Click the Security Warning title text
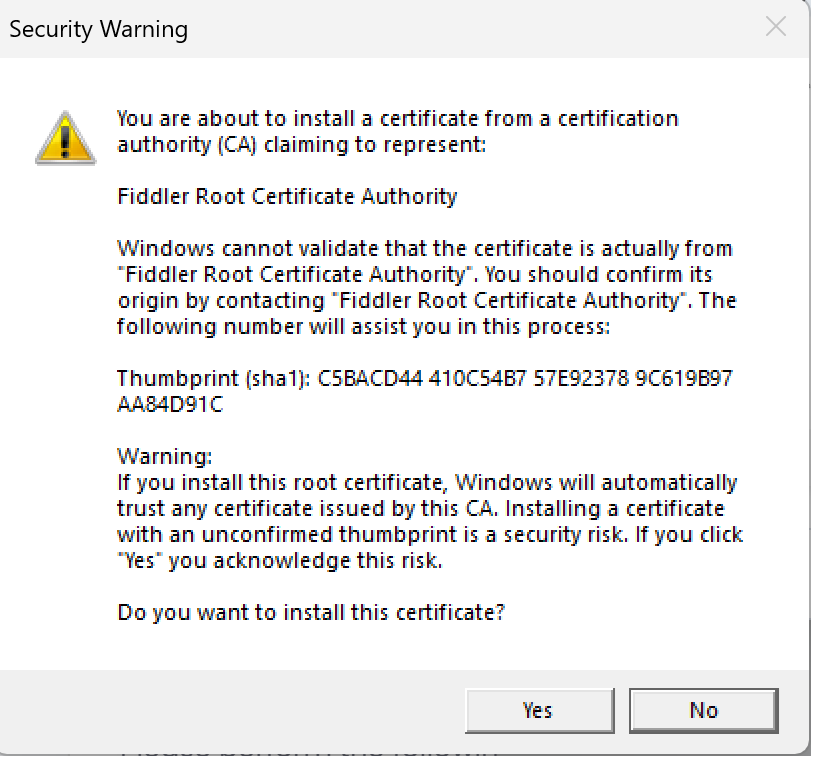This screenshot has height=759, width=820. [x=98, y=29]
